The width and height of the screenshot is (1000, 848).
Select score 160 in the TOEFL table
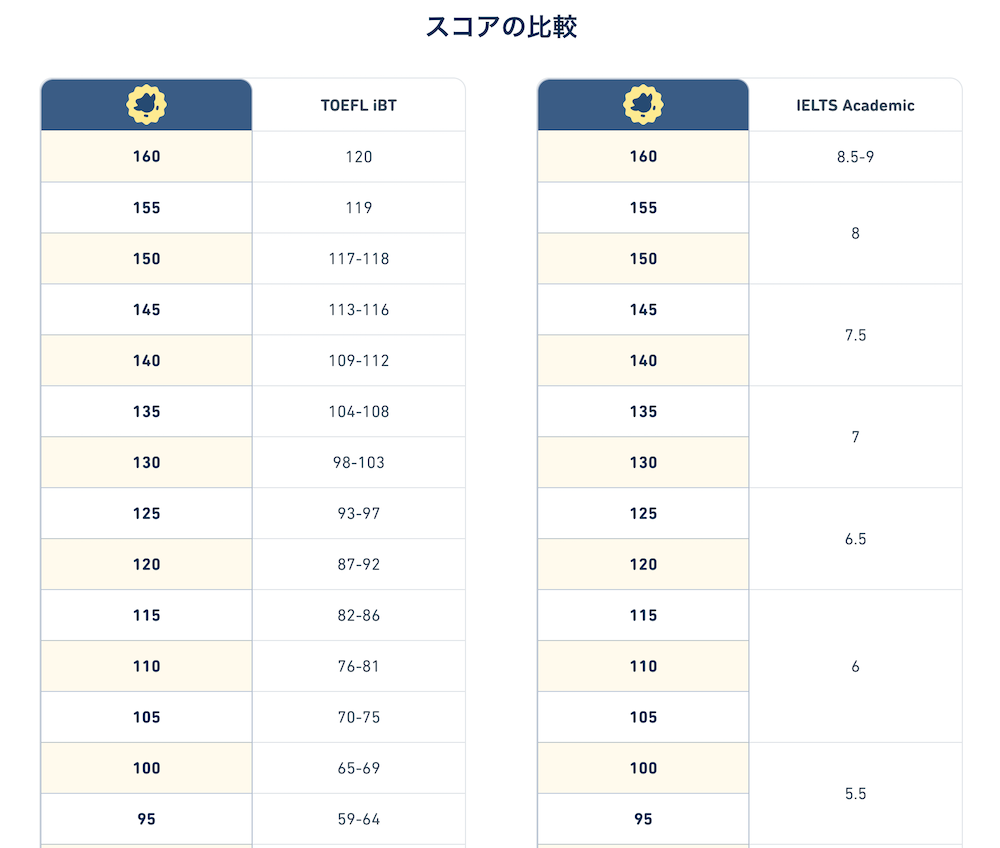tap(147, 156)
